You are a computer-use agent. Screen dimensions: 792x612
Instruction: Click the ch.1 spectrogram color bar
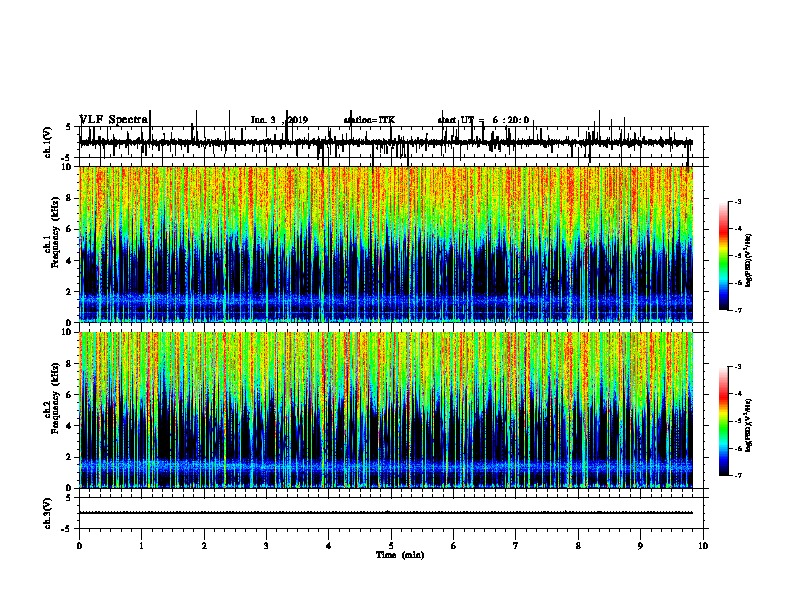coord(724,256)
